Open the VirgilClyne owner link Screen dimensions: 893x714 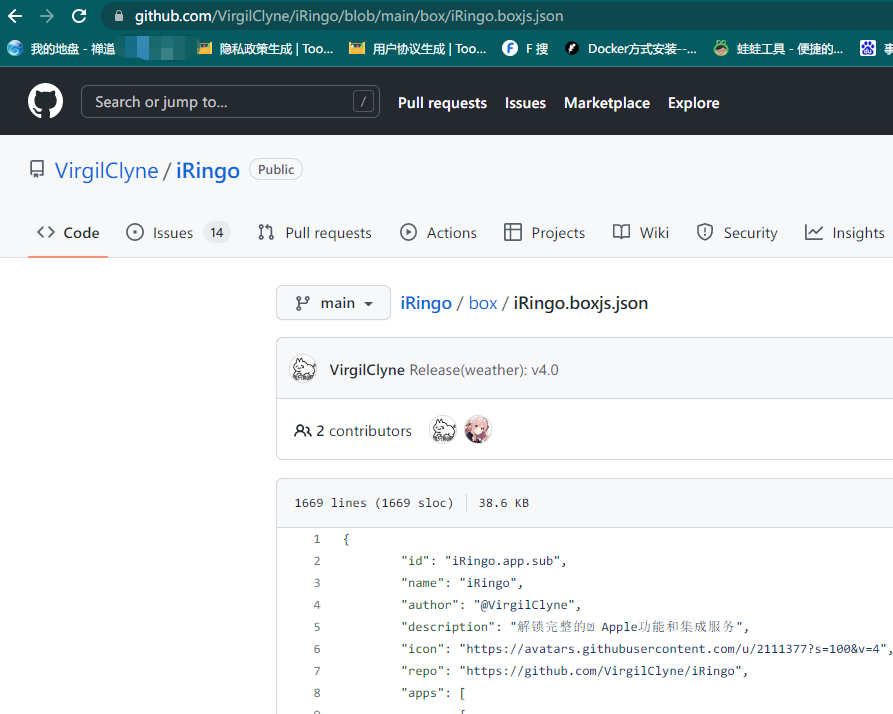pos(106,170)
